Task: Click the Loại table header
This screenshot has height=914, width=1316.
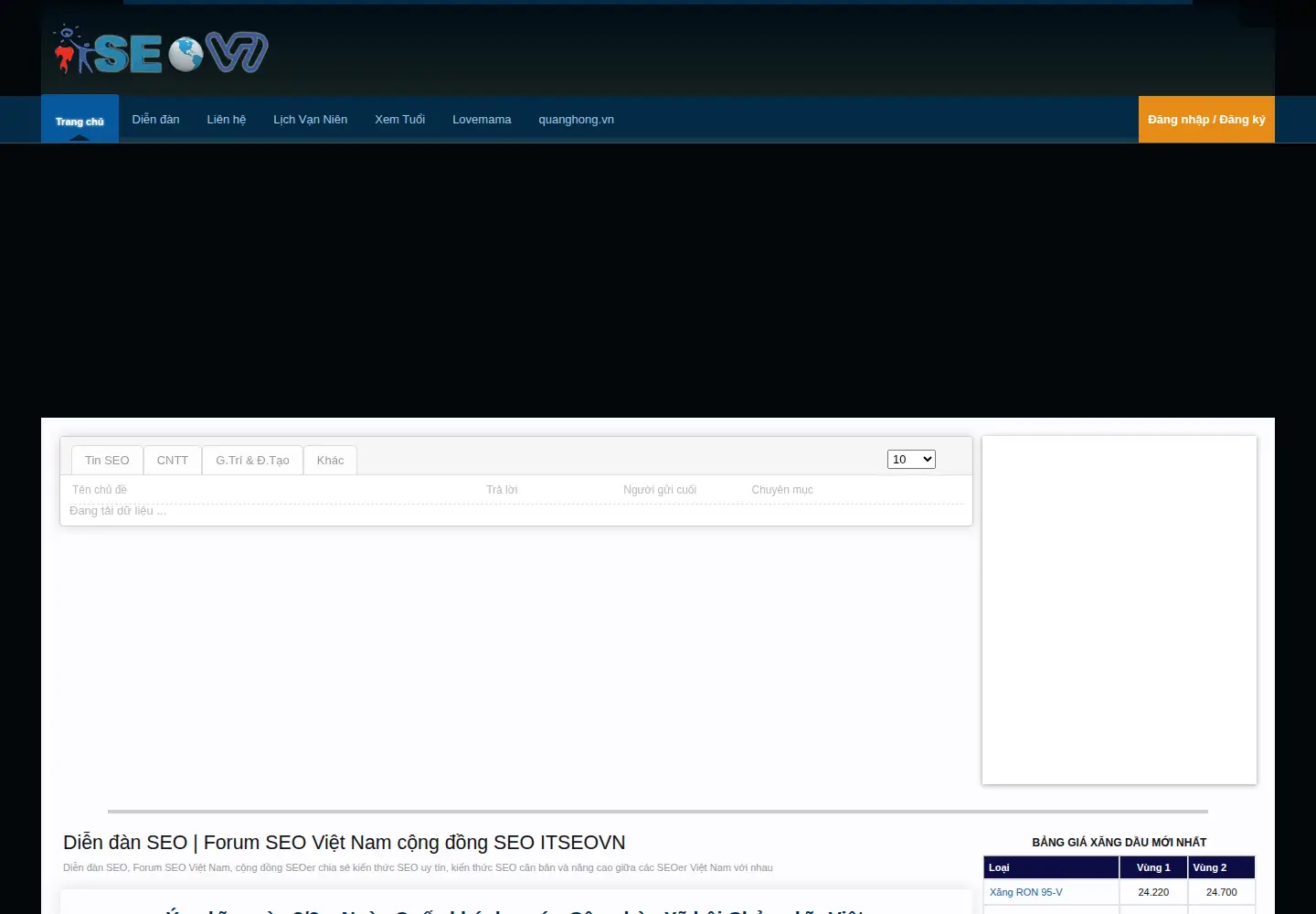Action: pyautogui.click(x=1052, y=867)
